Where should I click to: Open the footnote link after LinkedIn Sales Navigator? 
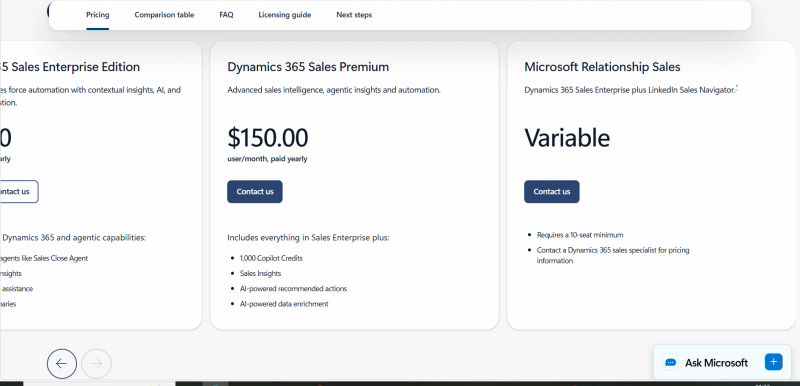737,88
